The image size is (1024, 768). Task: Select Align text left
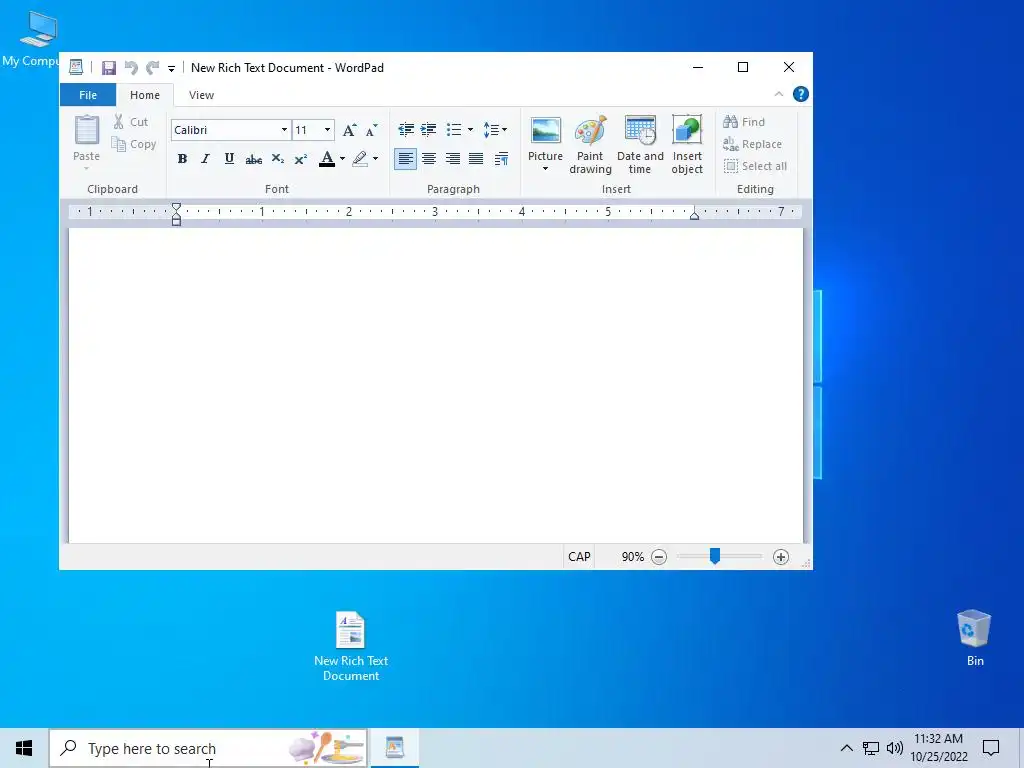[x=406, y=159]
